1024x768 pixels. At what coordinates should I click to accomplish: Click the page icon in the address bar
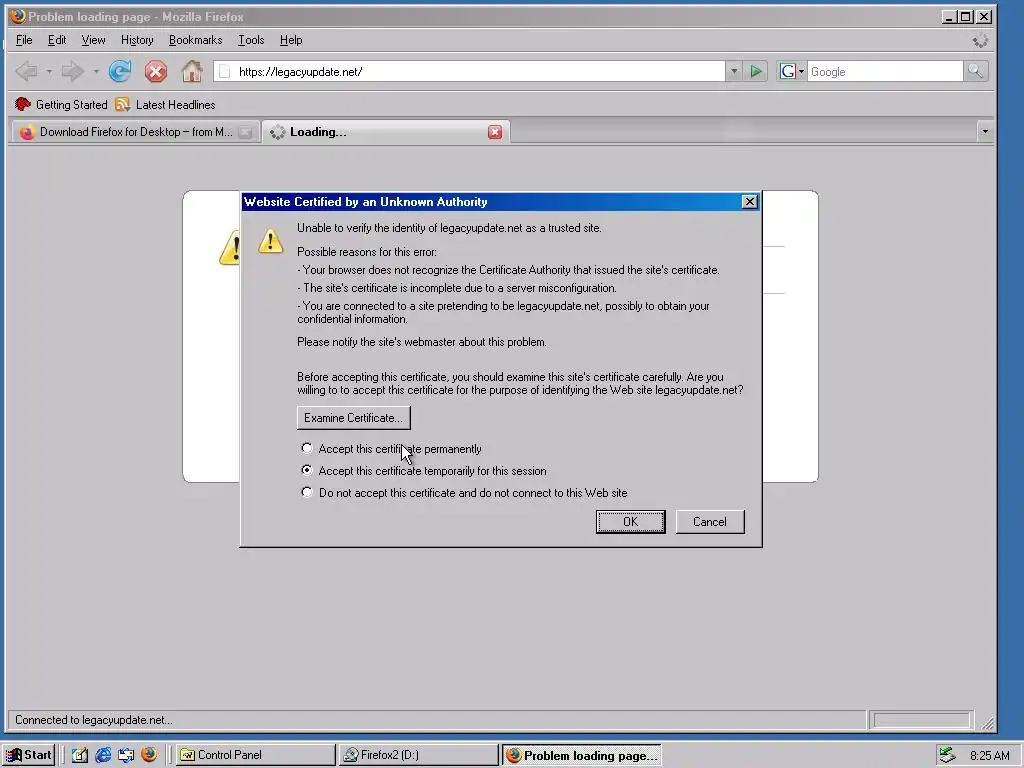coord(225,72)
